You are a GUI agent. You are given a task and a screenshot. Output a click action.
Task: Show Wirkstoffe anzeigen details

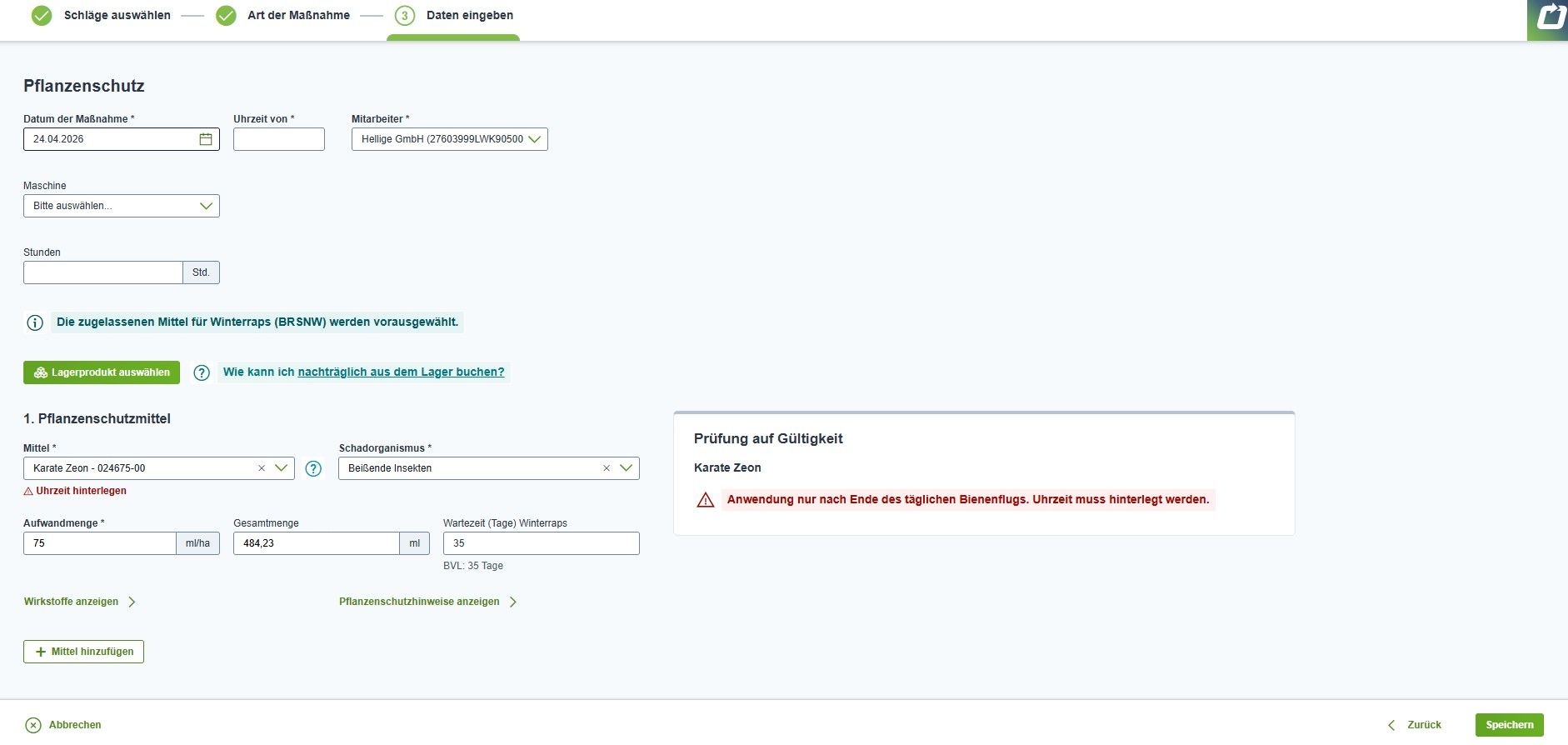pos(72,602)
